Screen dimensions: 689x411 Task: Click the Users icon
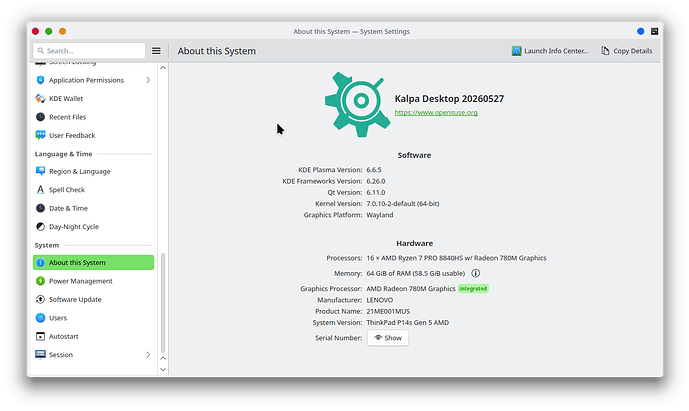(x=40, y=318)
